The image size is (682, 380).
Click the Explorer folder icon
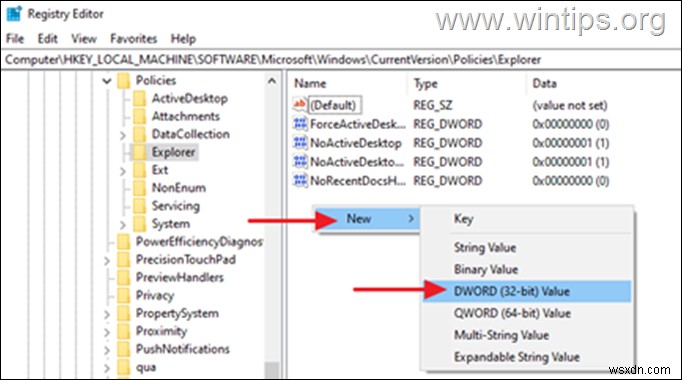pos(140,152)
